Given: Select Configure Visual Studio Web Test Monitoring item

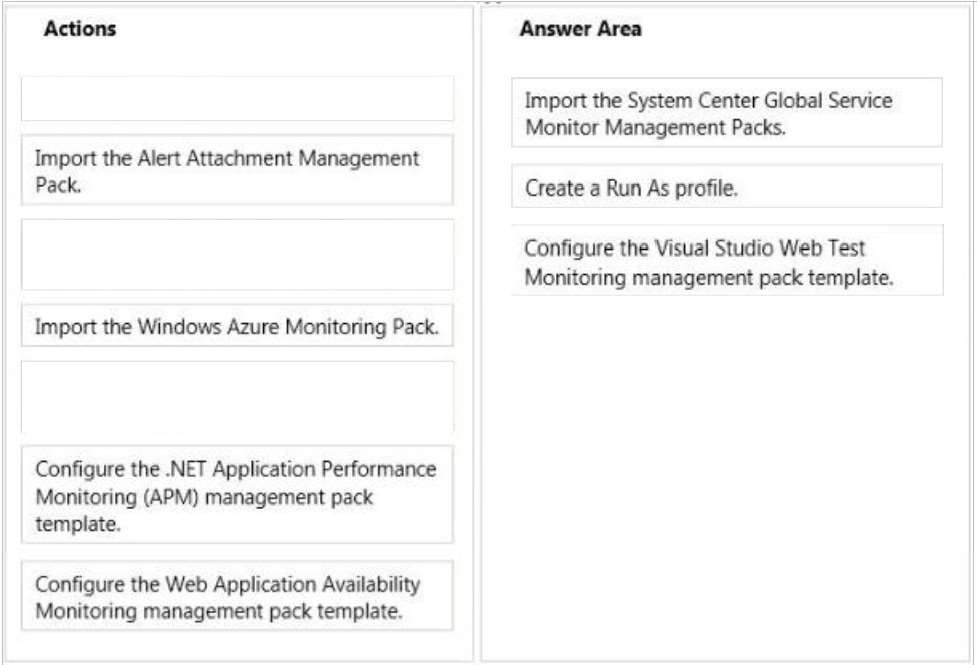Looking at the screenshot, I should click(x=727, y=261).
